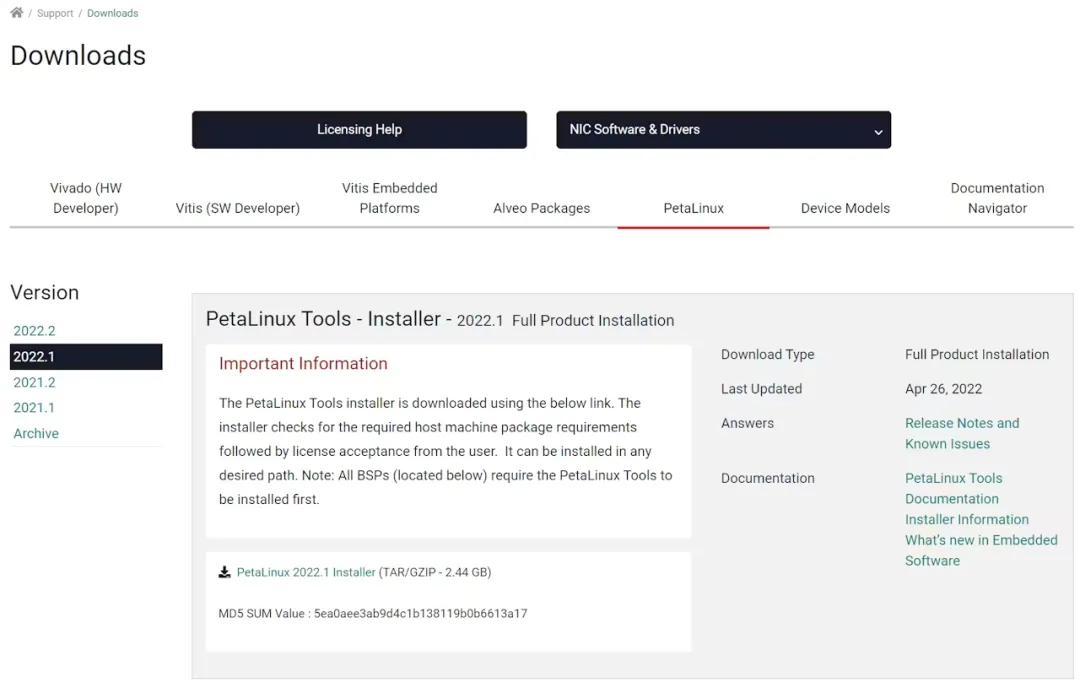Click the 'Download Type' label
The image size is (1080, 683).
[x=767, y=354]
